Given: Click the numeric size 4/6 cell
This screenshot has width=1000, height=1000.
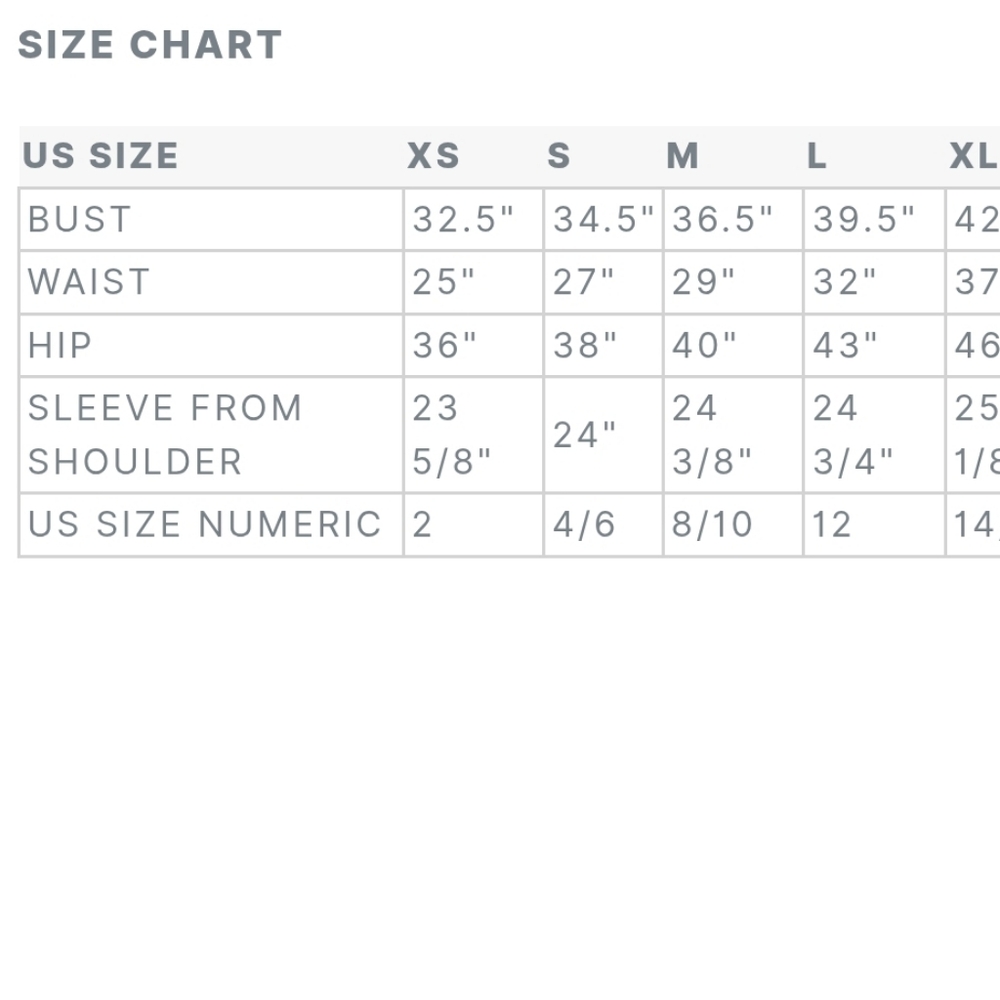Looking at the screenshot, I should pyautogui.click(x=584, y=524).
